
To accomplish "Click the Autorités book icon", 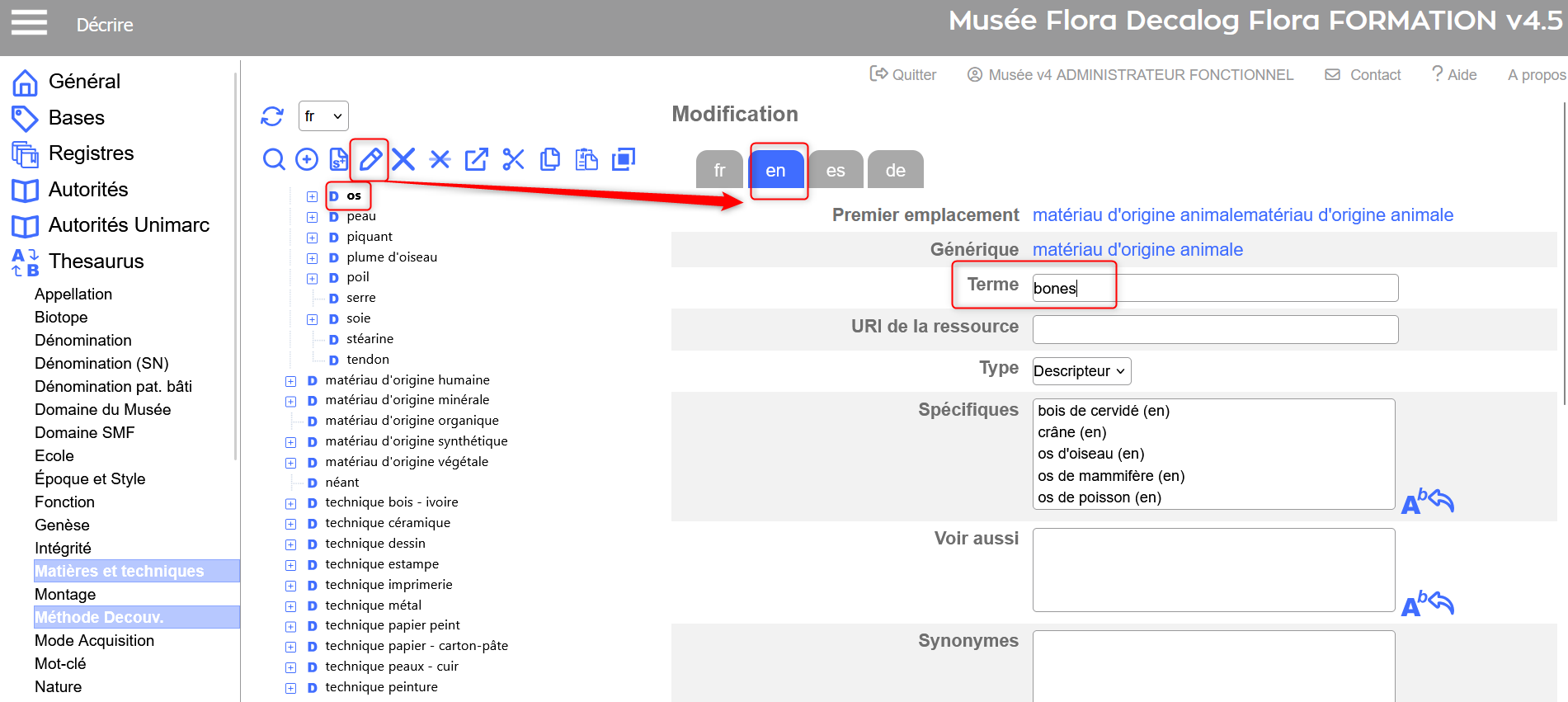I will pyautogui.click(x=25, y=191).
